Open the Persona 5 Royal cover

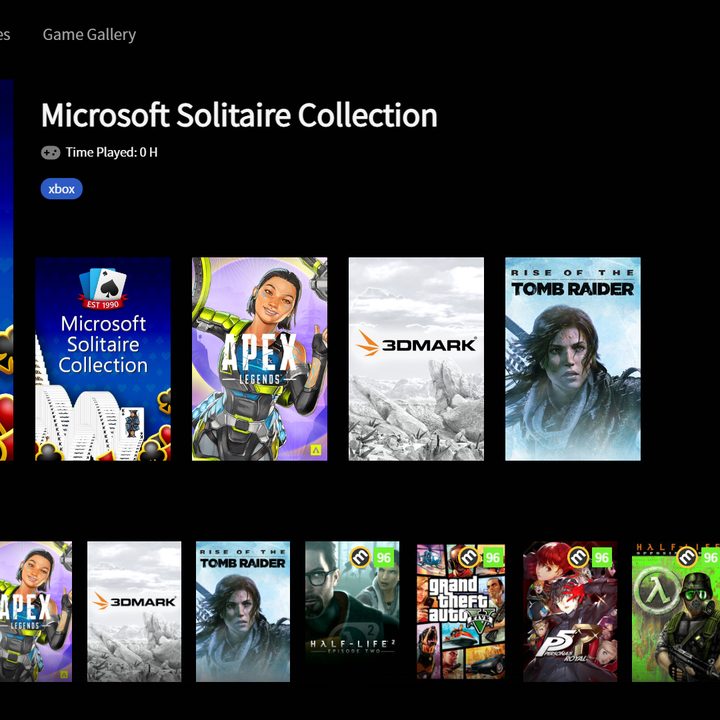tap(570, 611)
